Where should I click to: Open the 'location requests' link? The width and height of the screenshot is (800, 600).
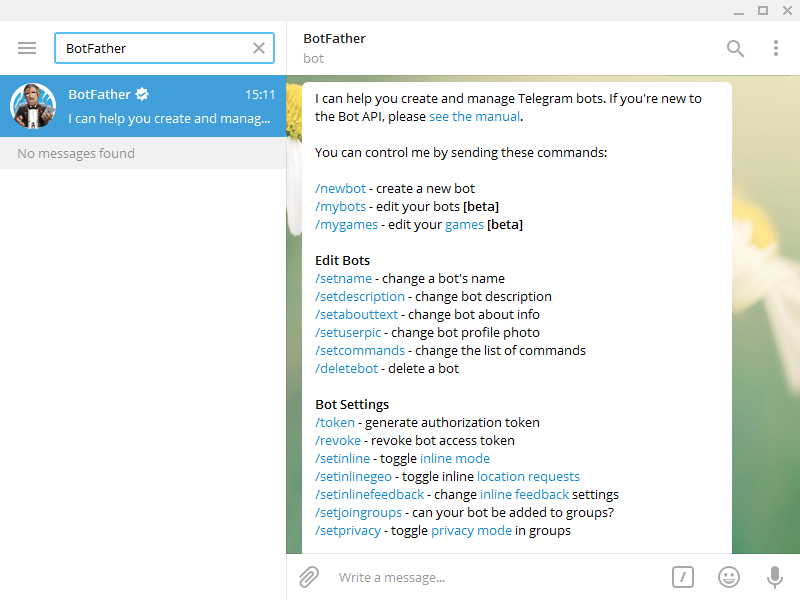point(529,477)
